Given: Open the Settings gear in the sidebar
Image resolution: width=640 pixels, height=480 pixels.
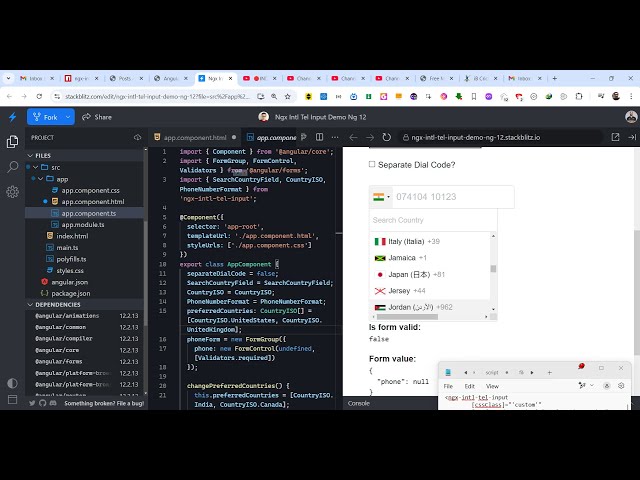Looking at the screenshot, I should click(x=12, y=191).
